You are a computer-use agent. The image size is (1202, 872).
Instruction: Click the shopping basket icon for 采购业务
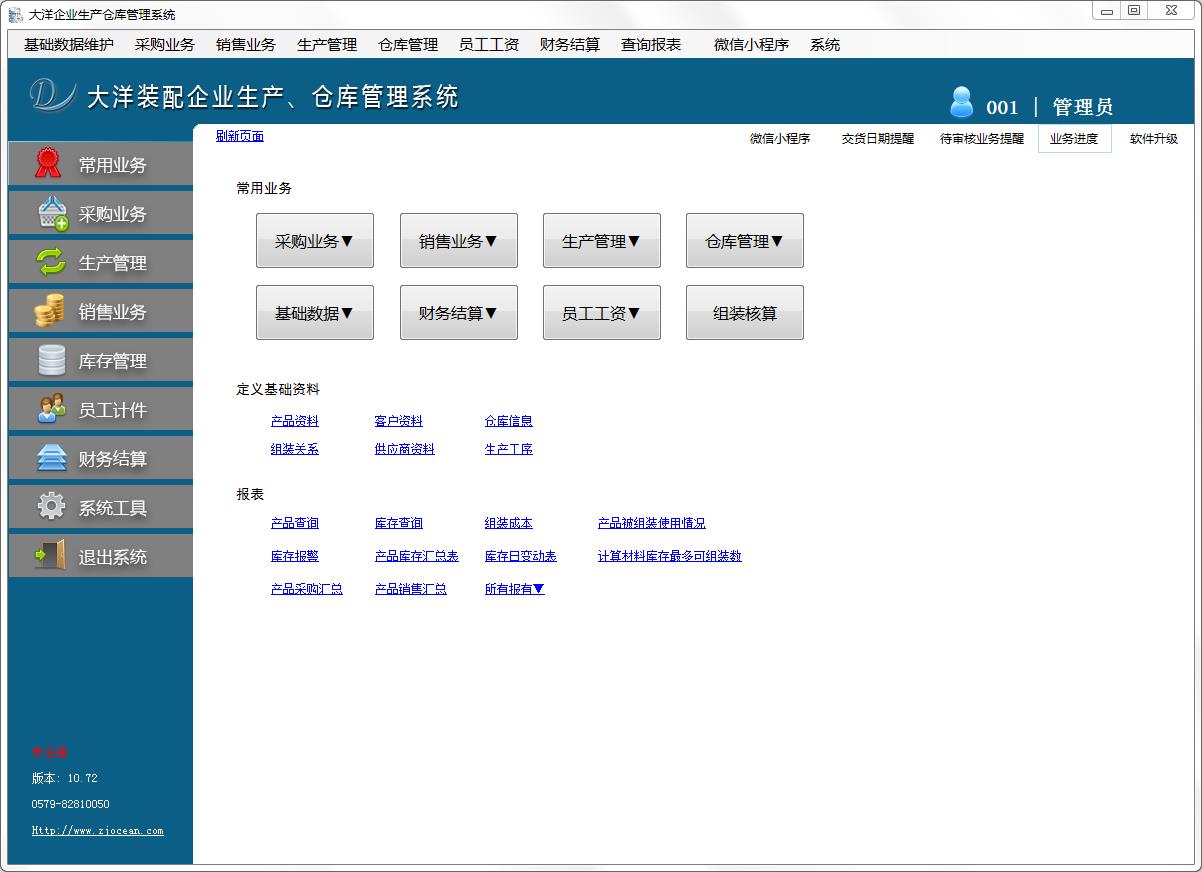coord(52,213)
